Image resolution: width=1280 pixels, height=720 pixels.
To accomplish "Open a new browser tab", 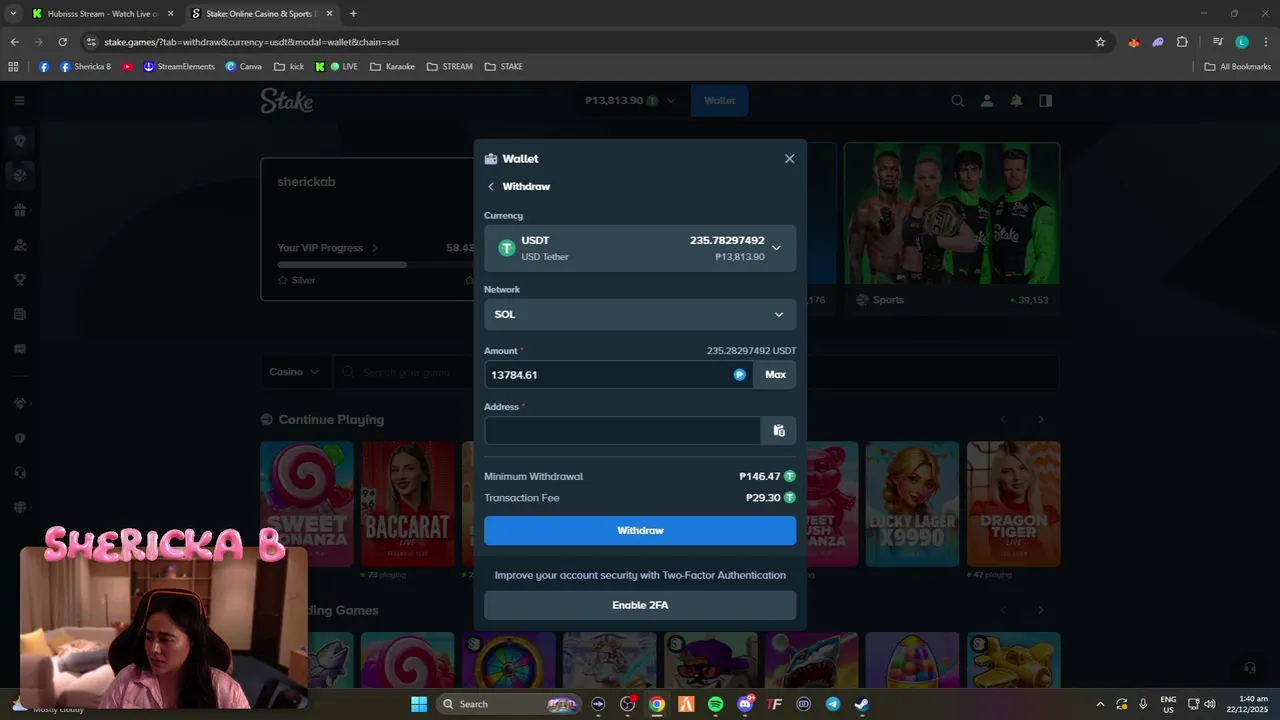I will pyautogui.click(x=353, y=14).
